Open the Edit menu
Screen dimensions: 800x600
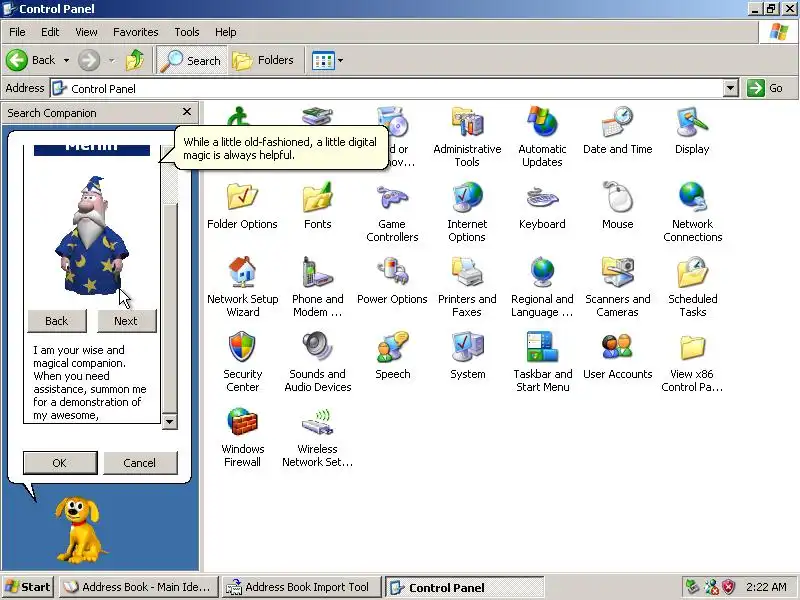point(50,32)
